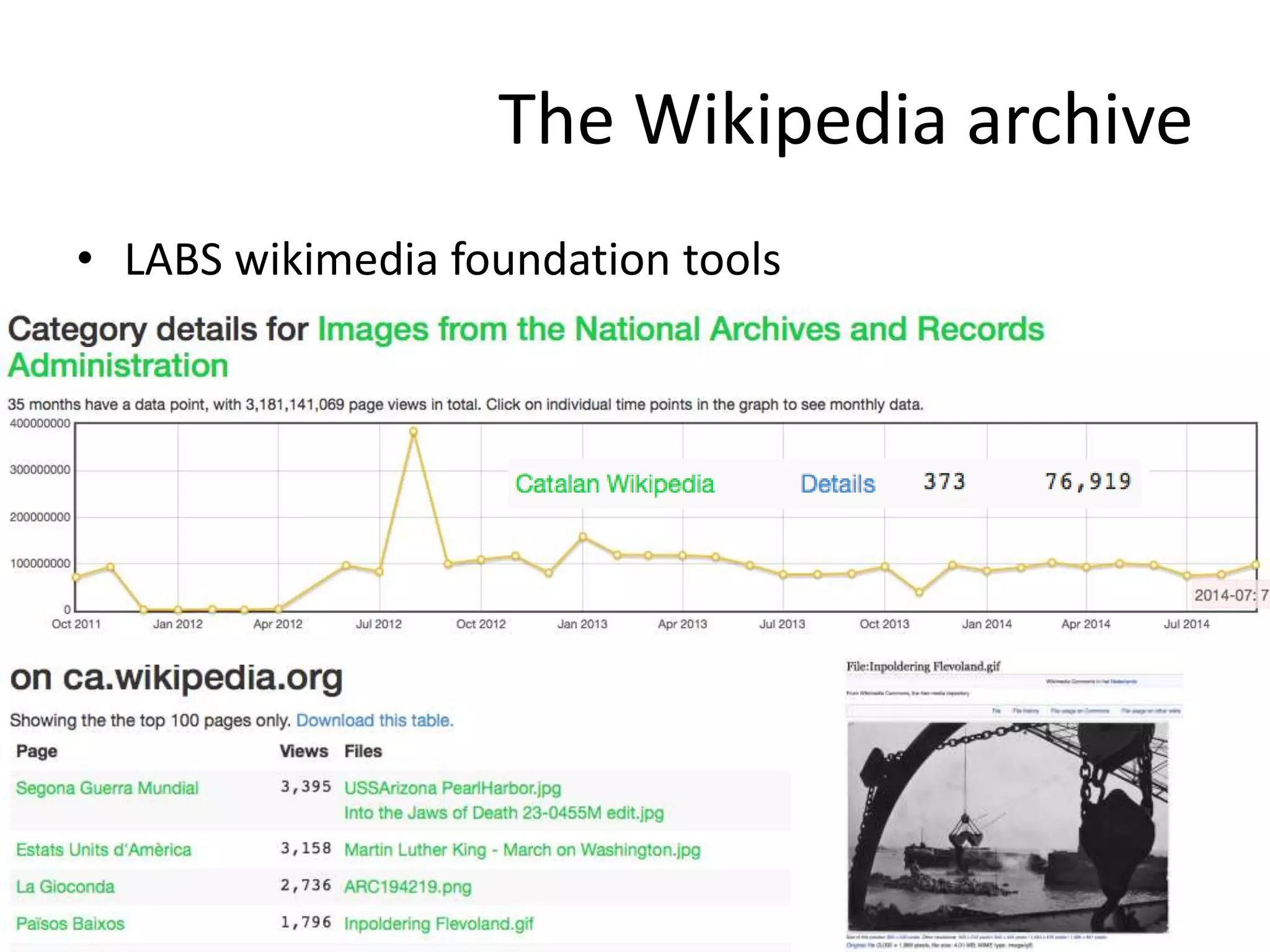Click the Page column header
The image size is (1270, 952).
[x=37, y=751]
